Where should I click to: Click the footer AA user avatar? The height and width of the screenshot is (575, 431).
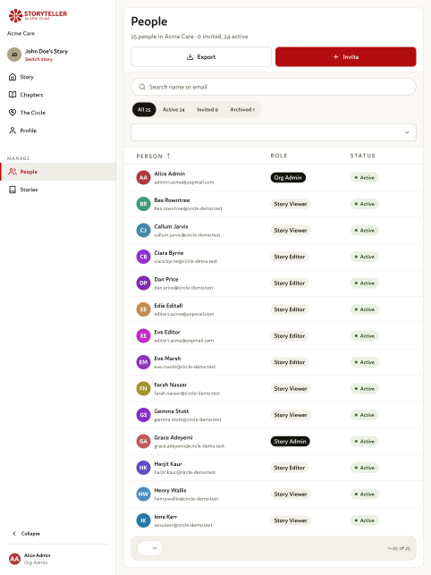15,559
